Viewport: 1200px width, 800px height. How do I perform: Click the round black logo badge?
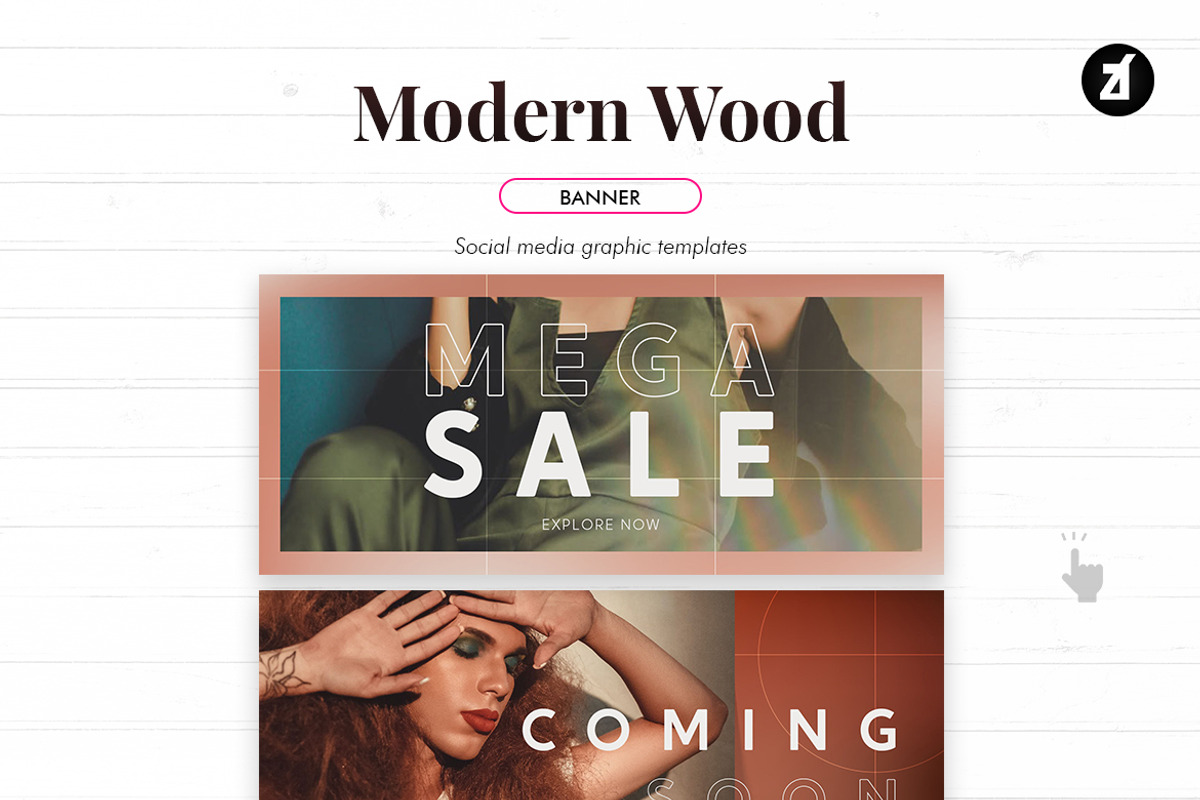coord(1118,80)
